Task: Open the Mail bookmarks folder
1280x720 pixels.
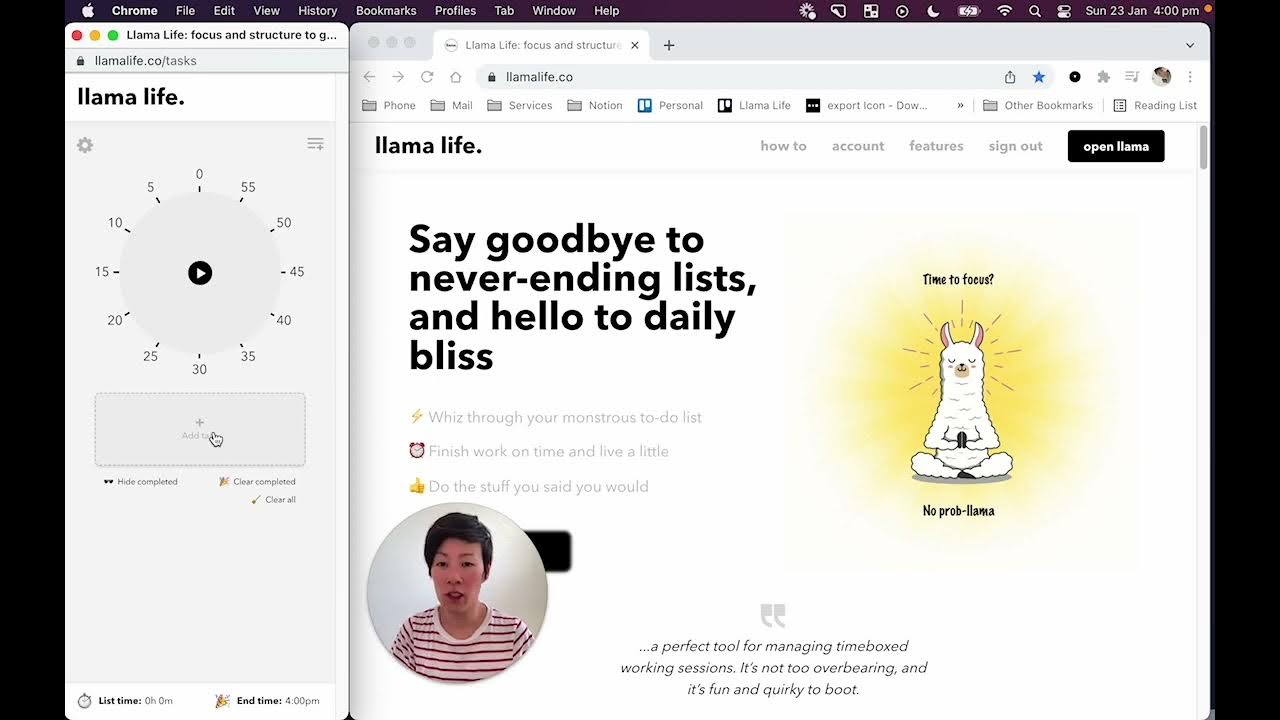Action: point(451,105)
